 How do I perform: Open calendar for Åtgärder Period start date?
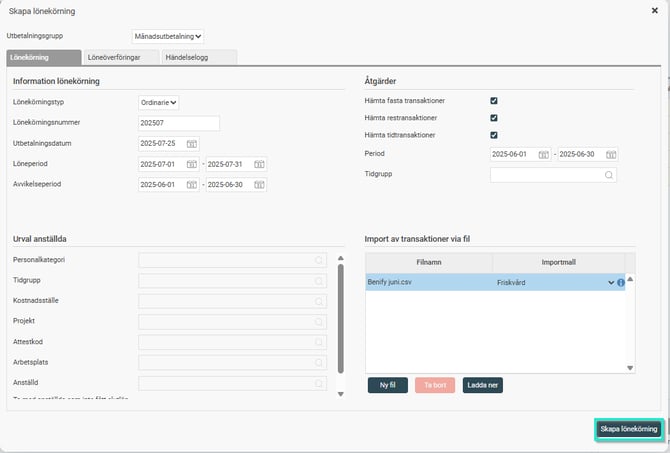(543, 155)
